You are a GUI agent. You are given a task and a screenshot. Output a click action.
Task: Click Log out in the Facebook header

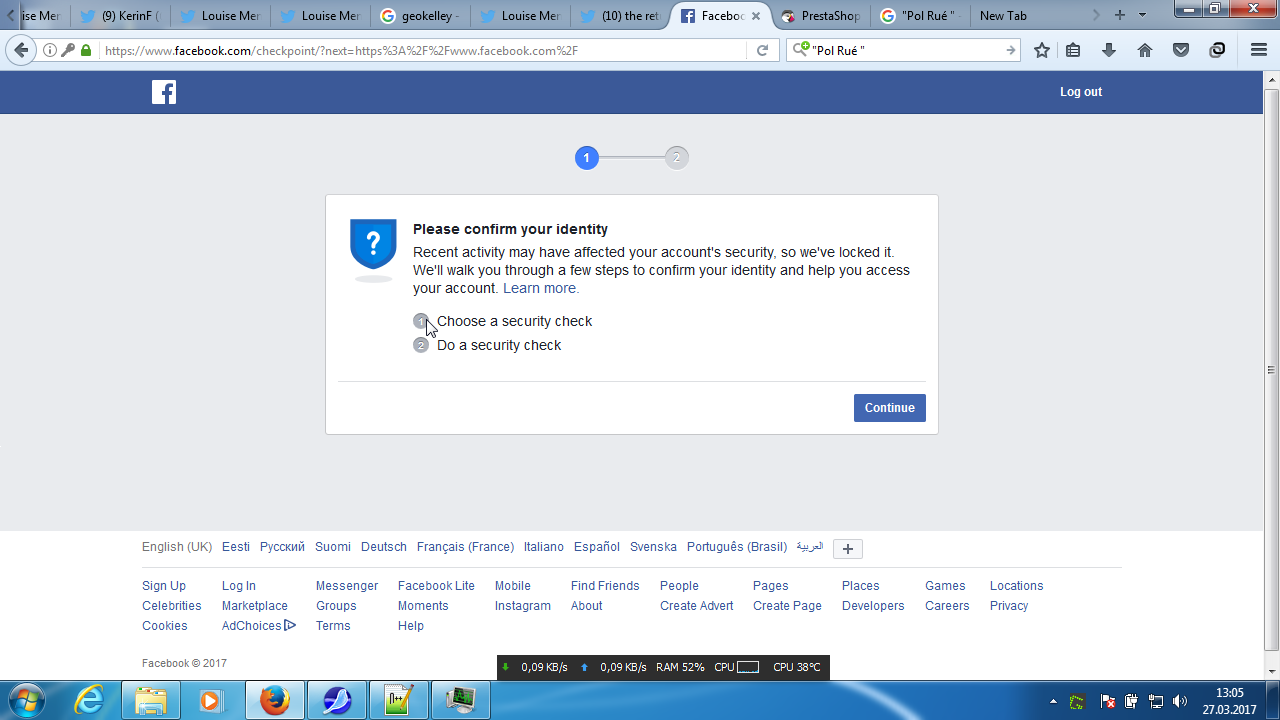(x=1081, y=92)
